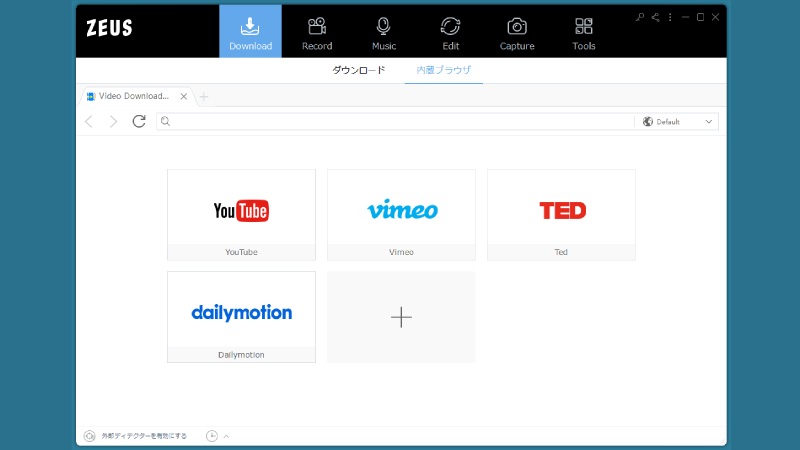800x450 pixels.
Task: Open the Tools module
Action: tap(584, 32)
